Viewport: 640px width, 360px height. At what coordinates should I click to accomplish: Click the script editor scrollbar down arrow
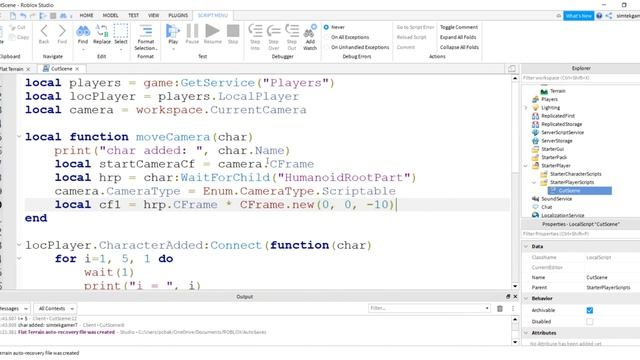[515, 286]
